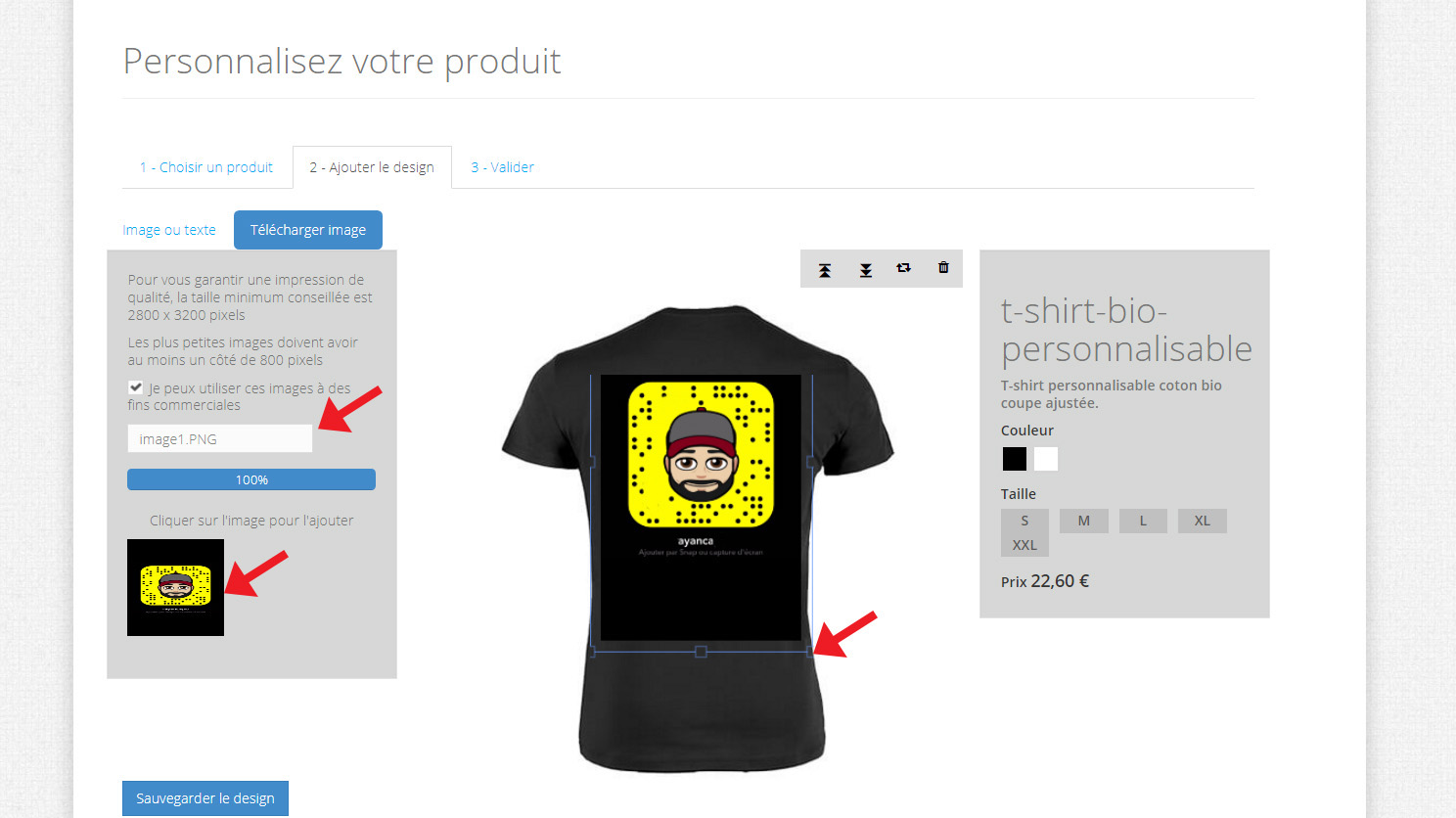The image size is (1456, 818).
Task: Select the black t-shirt color
Action: [1015, 459]
